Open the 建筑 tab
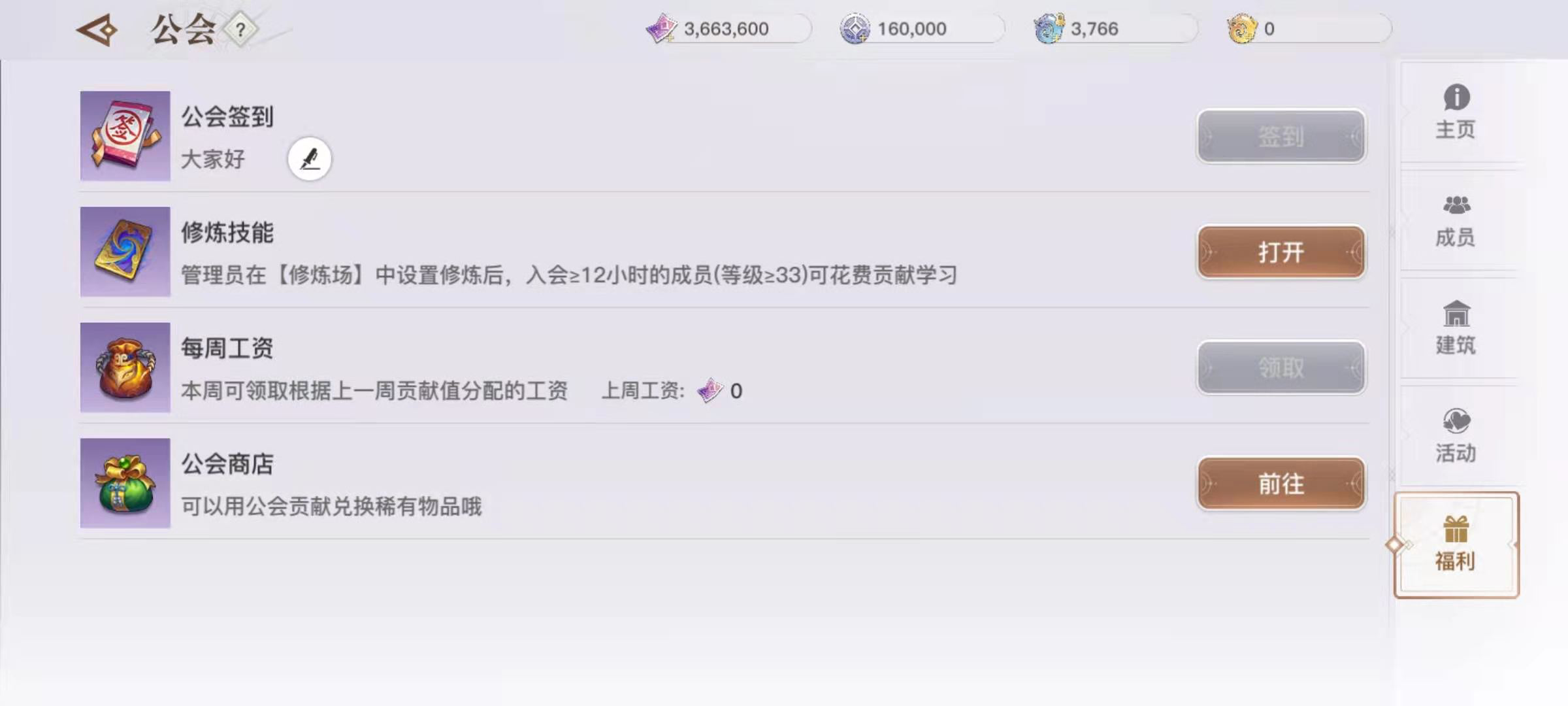 [1456, 328]
